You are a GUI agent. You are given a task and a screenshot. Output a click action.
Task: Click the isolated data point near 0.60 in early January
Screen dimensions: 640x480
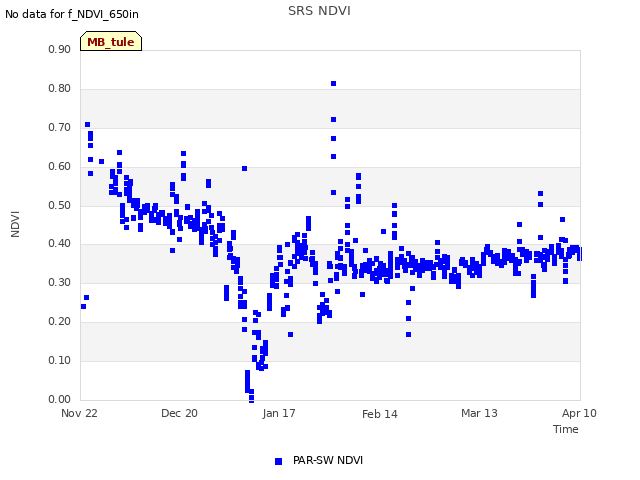[x=244, y=169]
